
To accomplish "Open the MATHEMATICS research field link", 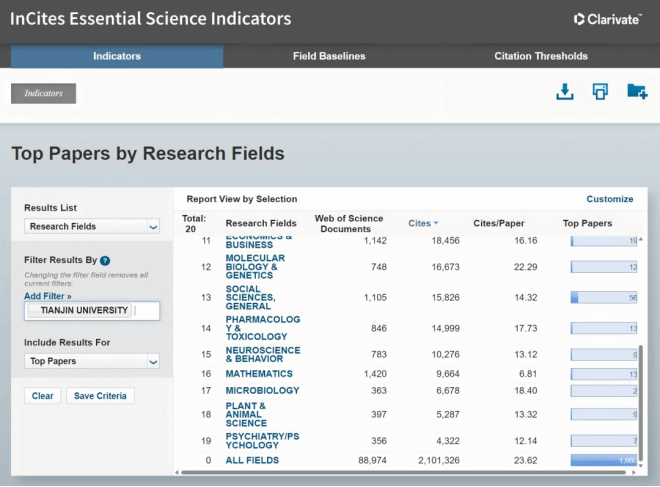I will pos(259,374).
